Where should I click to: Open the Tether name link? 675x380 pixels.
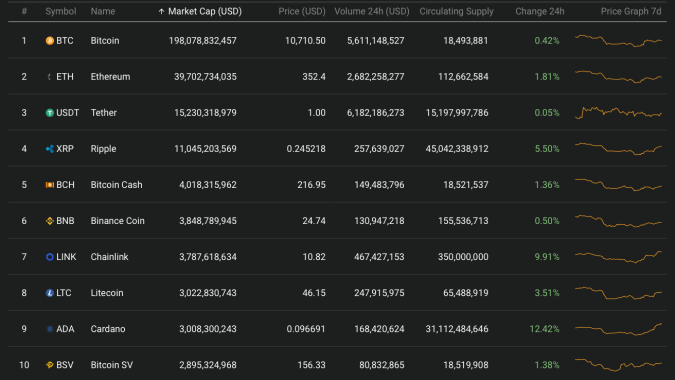coord(104,113)
